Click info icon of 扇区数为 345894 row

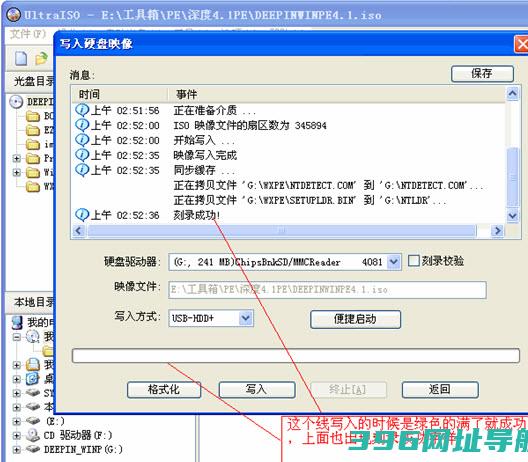(82, 125)
